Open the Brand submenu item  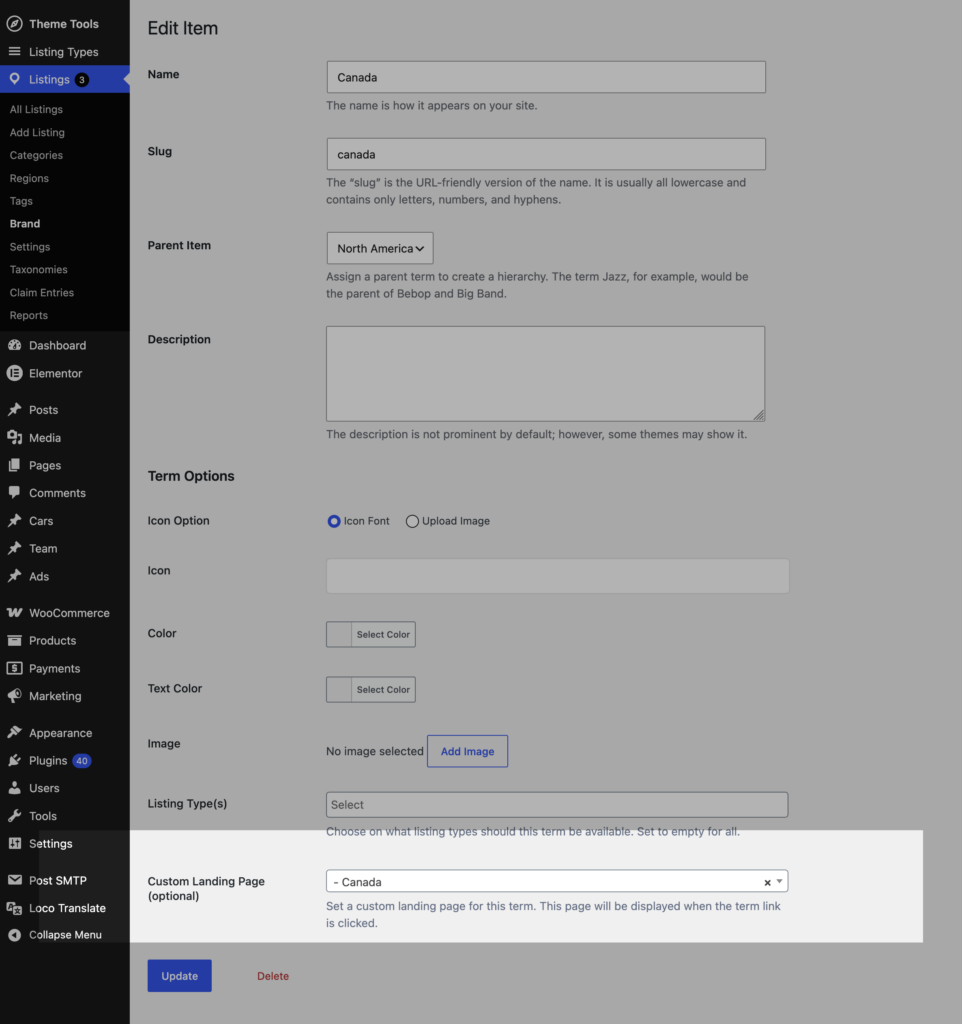click(x=25, y=223)
